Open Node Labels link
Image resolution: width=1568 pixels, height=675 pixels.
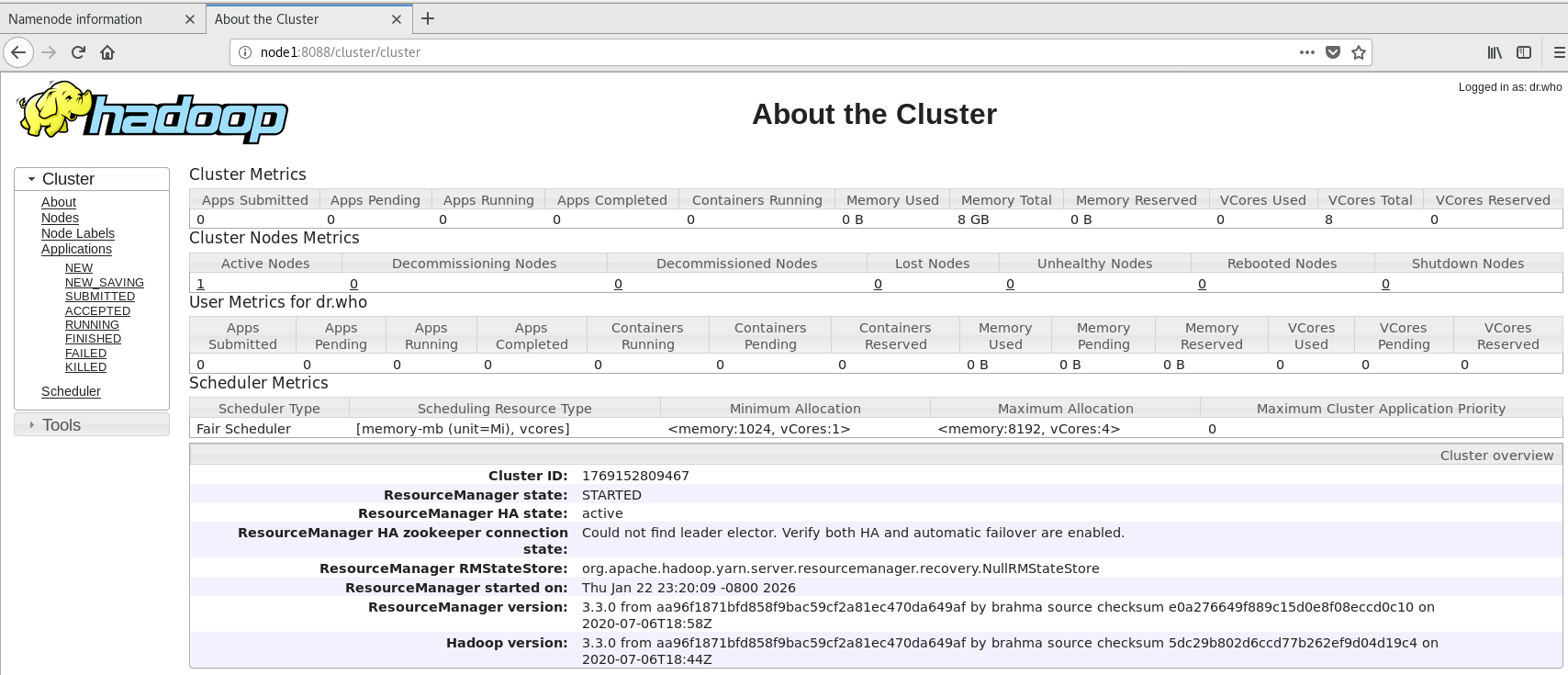tap(78, 233)
